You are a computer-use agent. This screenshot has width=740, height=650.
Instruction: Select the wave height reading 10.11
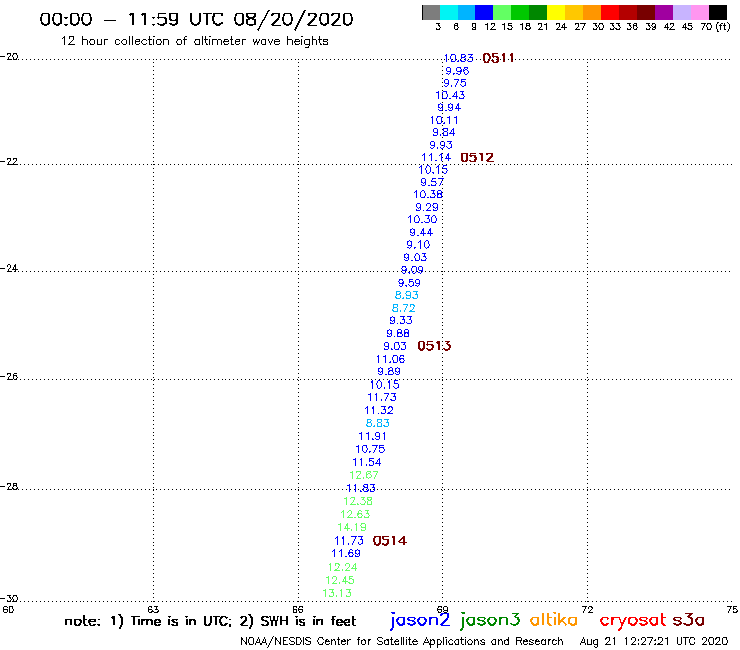coord(444,120)
